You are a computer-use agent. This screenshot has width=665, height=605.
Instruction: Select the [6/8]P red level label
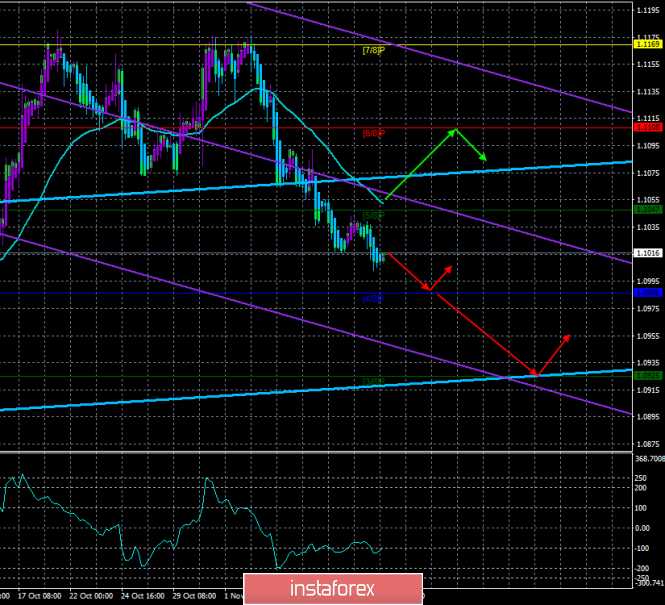point(373,133)
